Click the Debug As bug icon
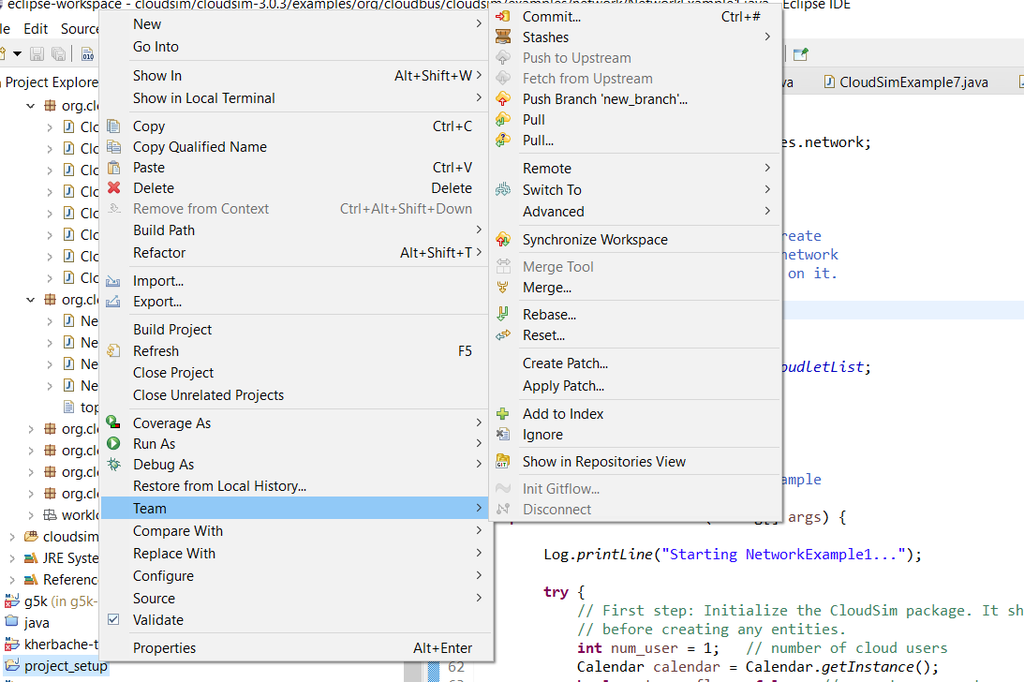The height and width of the screenshot is (682, 1024). tap(114, 464)
